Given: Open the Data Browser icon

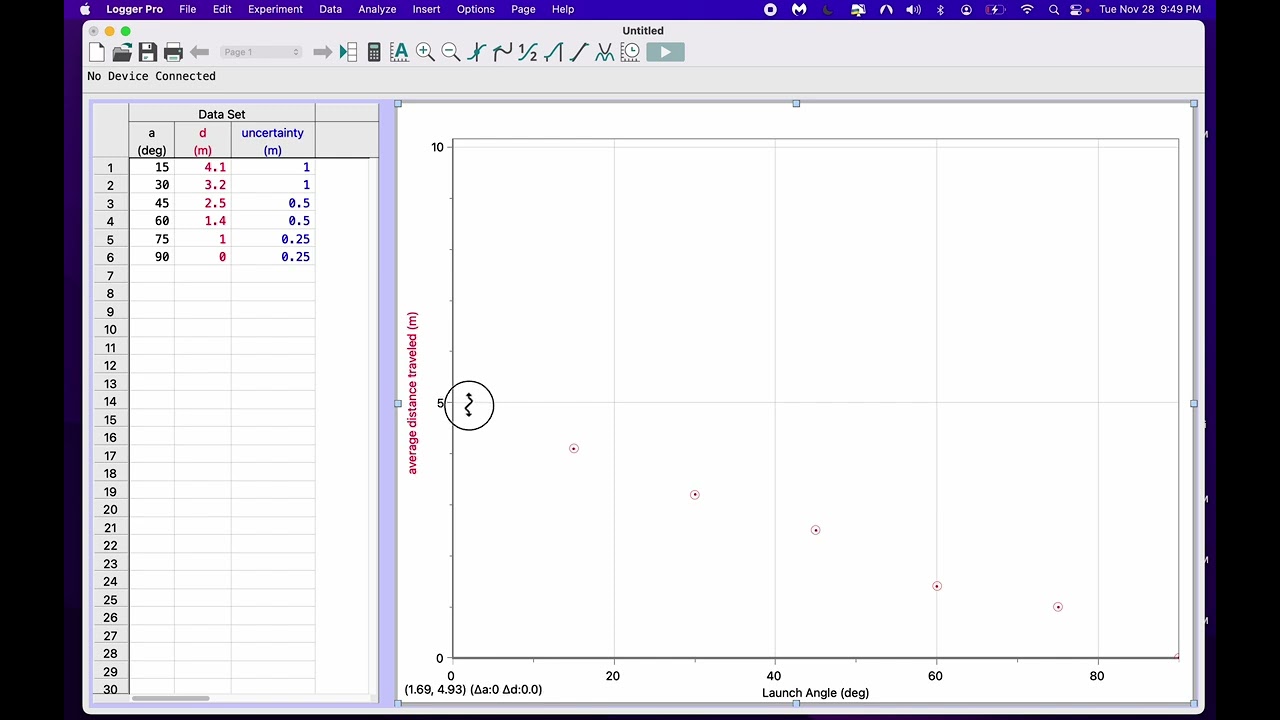Looking at the screenshot, I should 348,52.
